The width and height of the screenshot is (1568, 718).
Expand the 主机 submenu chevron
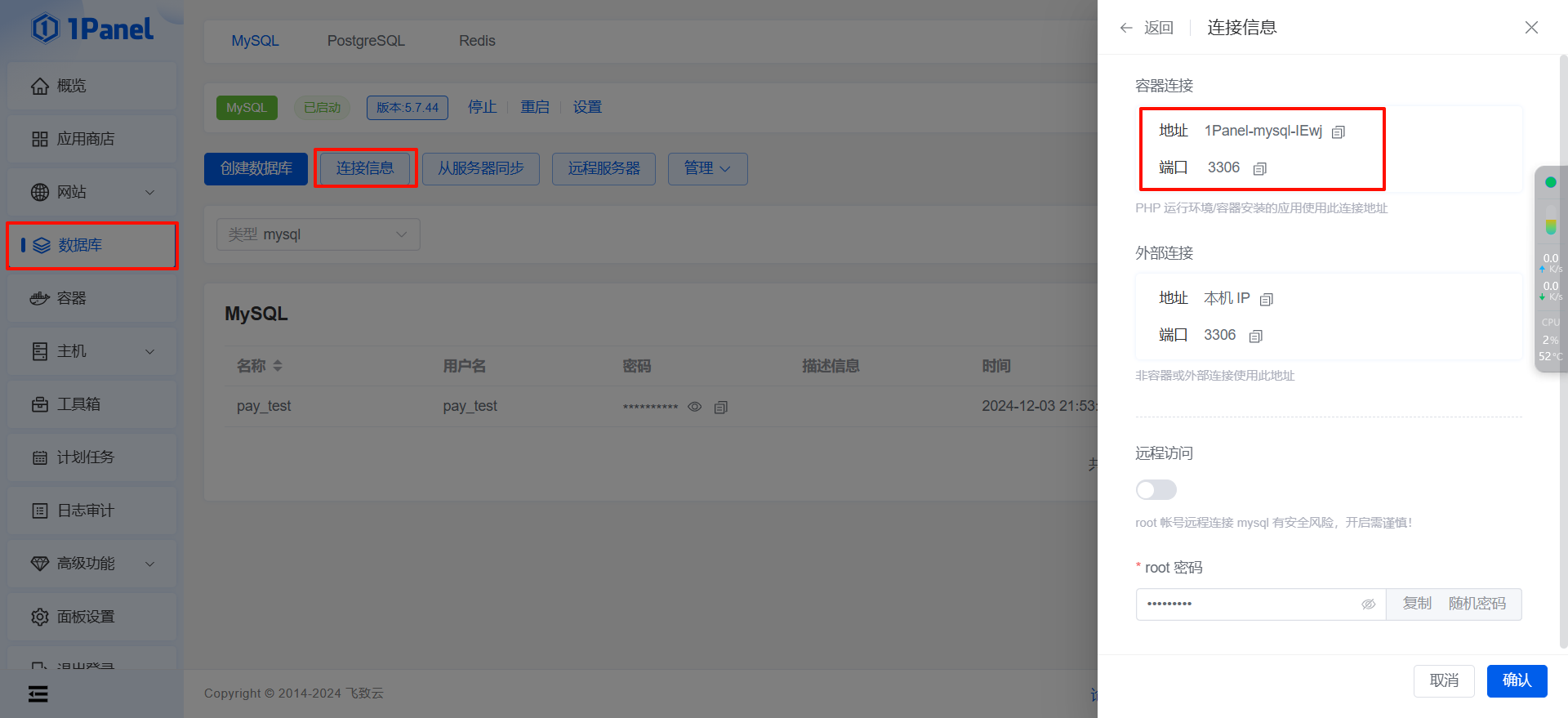(x=149, y=351)
